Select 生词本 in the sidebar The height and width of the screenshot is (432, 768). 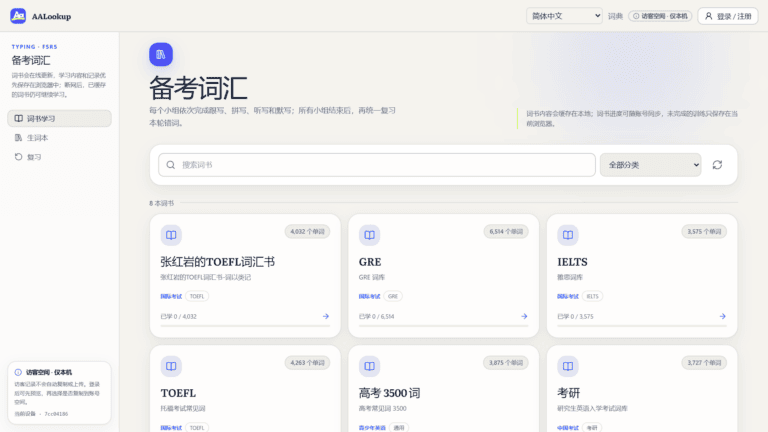coord(59,138)
